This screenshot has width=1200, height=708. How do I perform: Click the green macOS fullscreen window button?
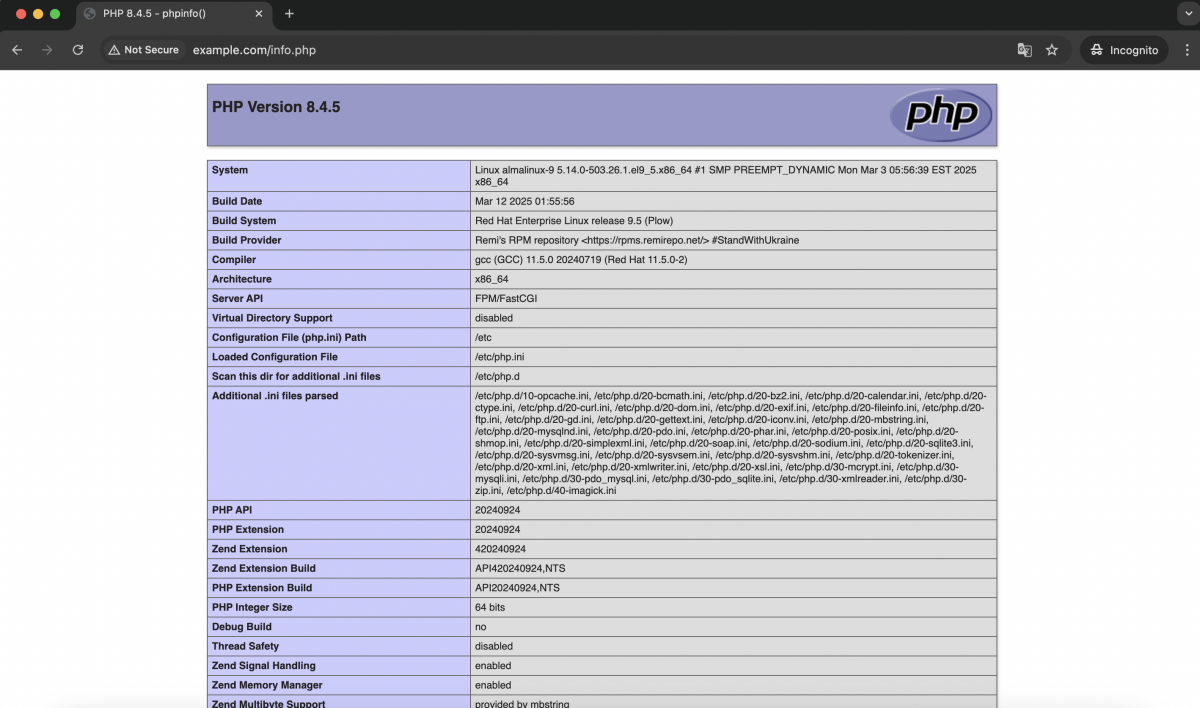[55, 14]
